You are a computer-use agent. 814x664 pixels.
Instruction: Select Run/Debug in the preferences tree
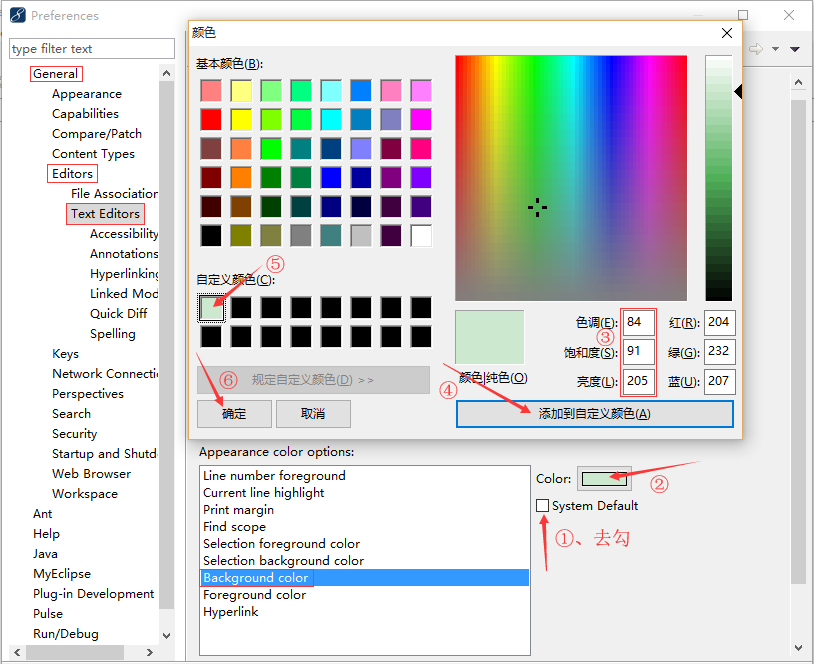[65, 634]
